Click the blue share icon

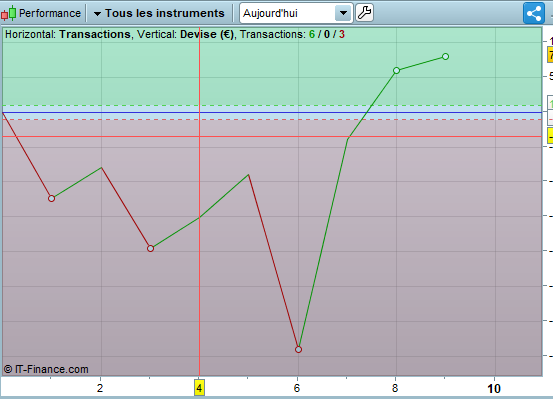534,13
